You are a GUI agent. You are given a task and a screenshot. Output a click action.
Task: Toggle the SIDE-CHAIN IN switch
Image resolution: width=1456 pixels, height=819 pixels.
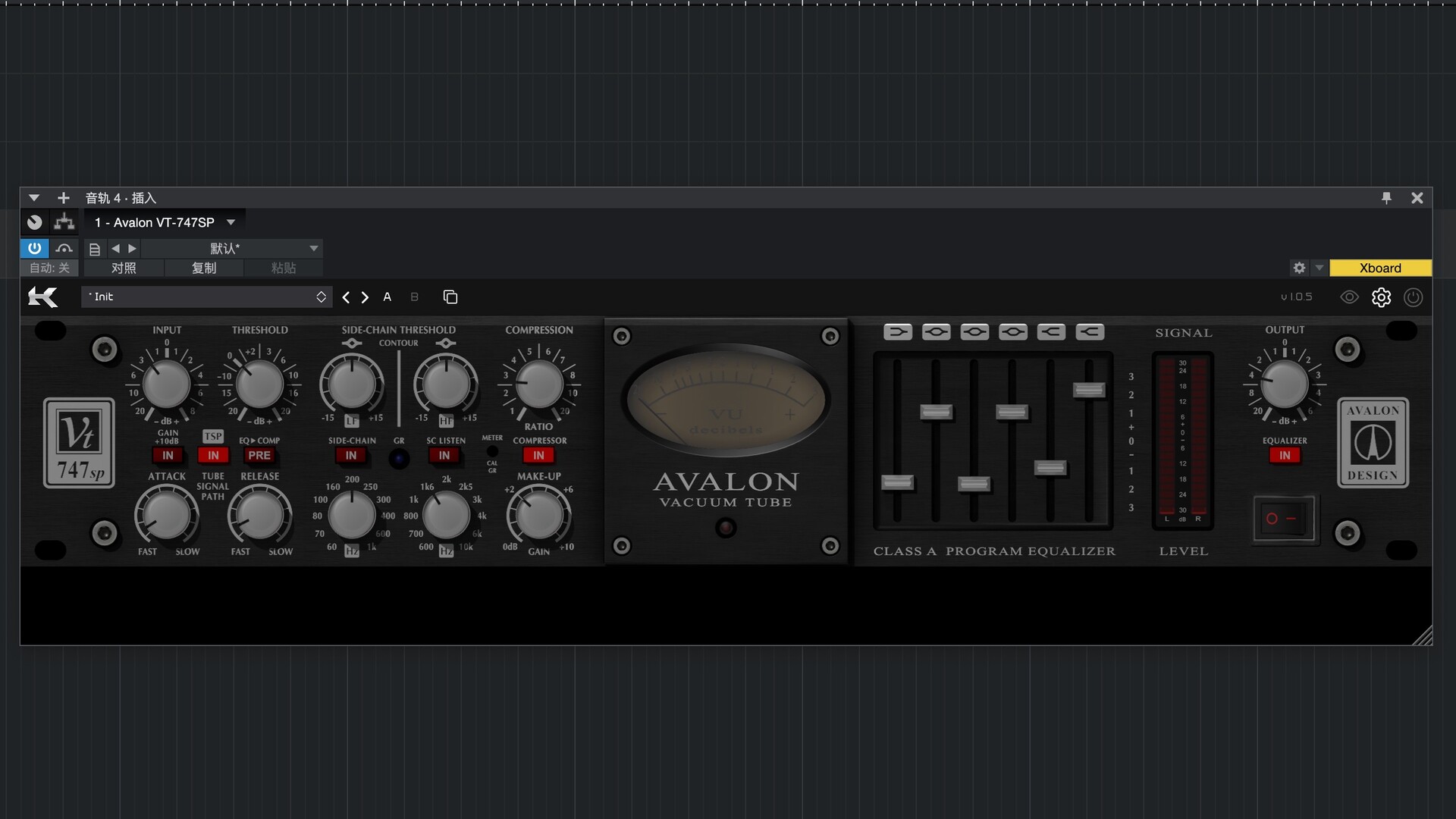tap(351, 455)
